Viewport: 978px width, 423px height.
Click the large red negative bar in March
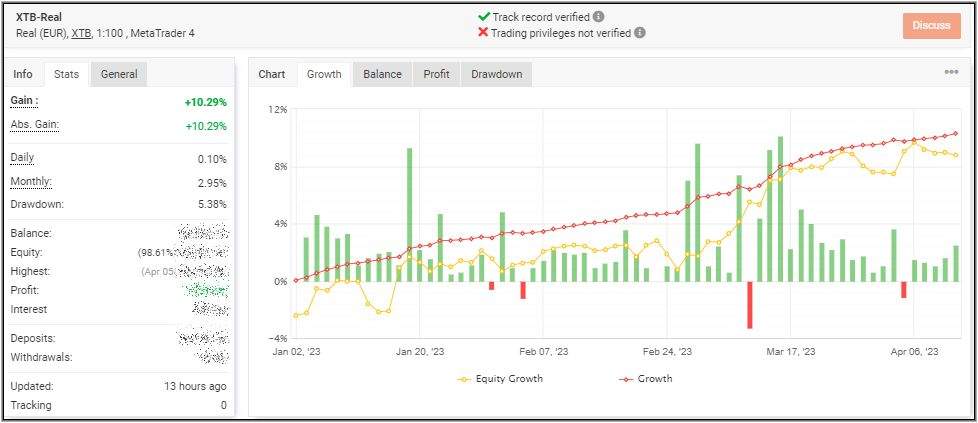click(x=749, y=304)
